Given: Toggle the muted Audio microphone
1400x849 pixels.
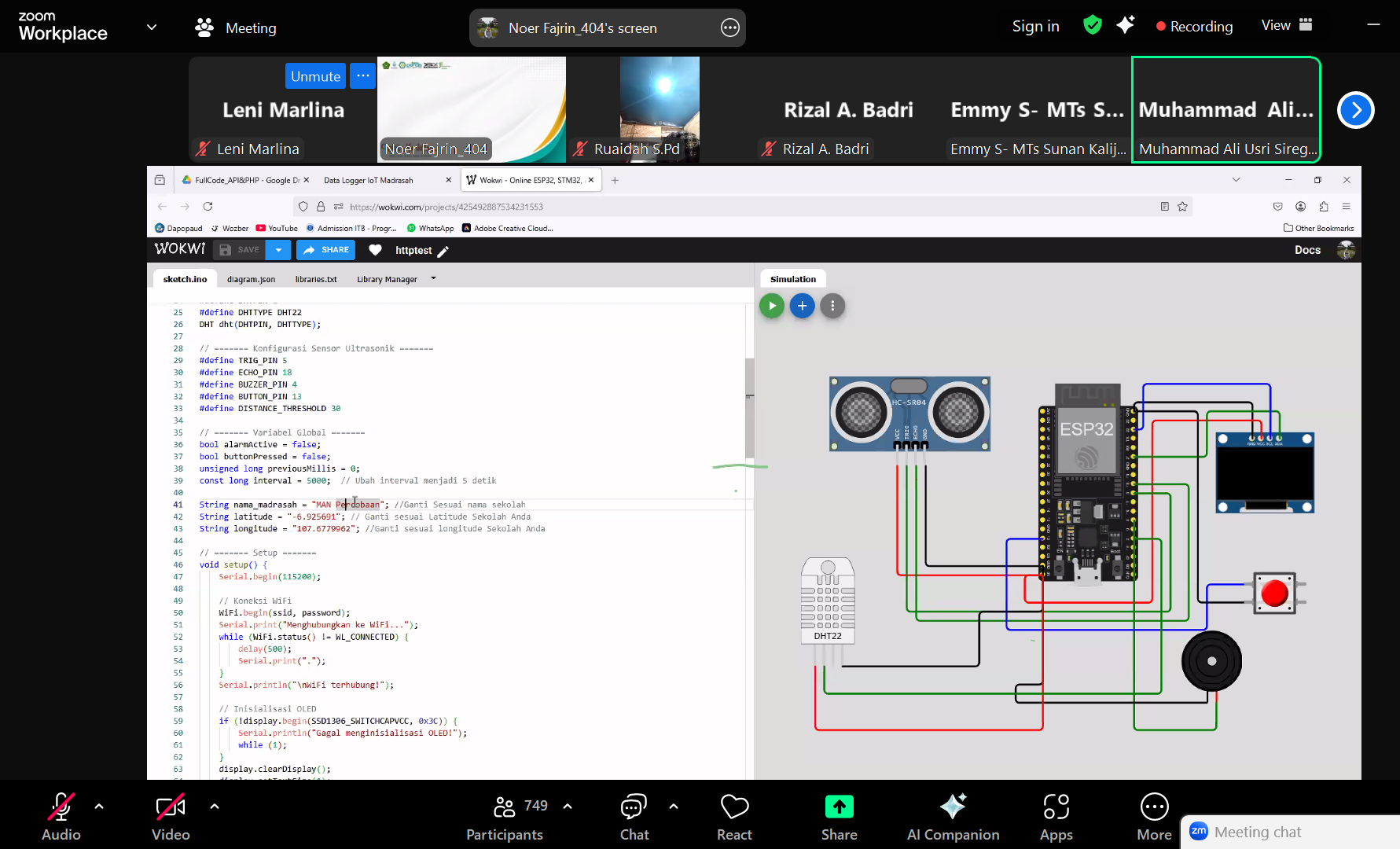Looking at the screenshot, I should point(61,807).
